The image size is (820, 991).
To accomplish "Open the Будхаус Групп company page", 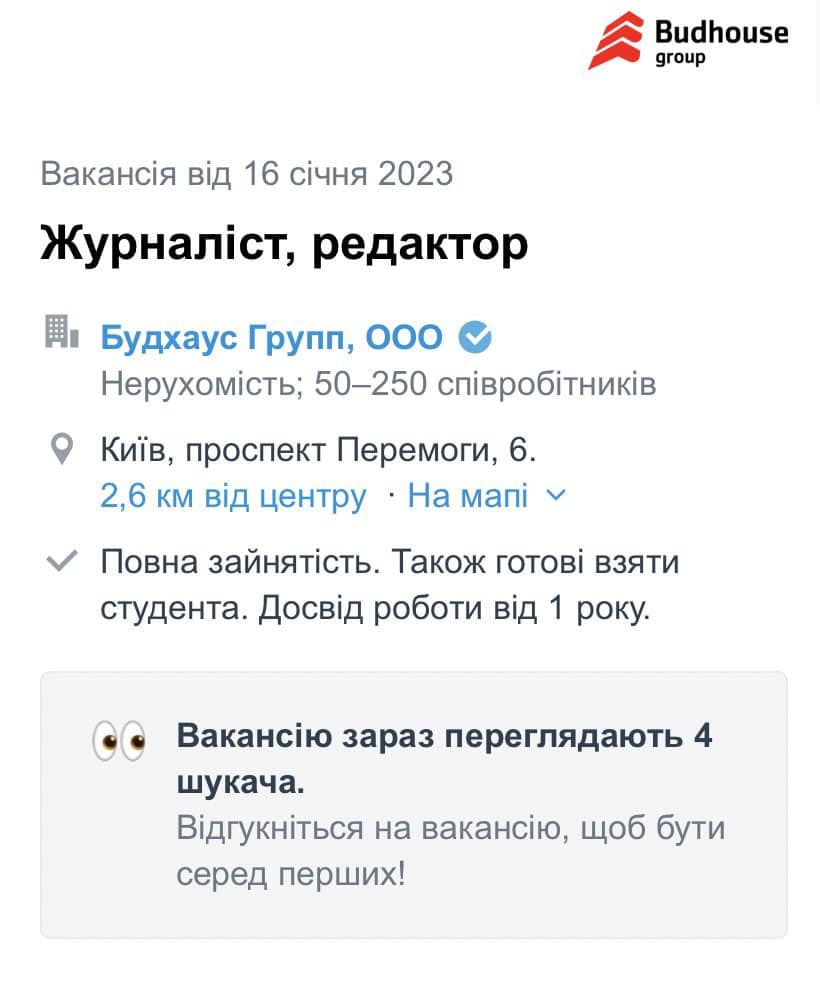I will [x=270, y=337].
